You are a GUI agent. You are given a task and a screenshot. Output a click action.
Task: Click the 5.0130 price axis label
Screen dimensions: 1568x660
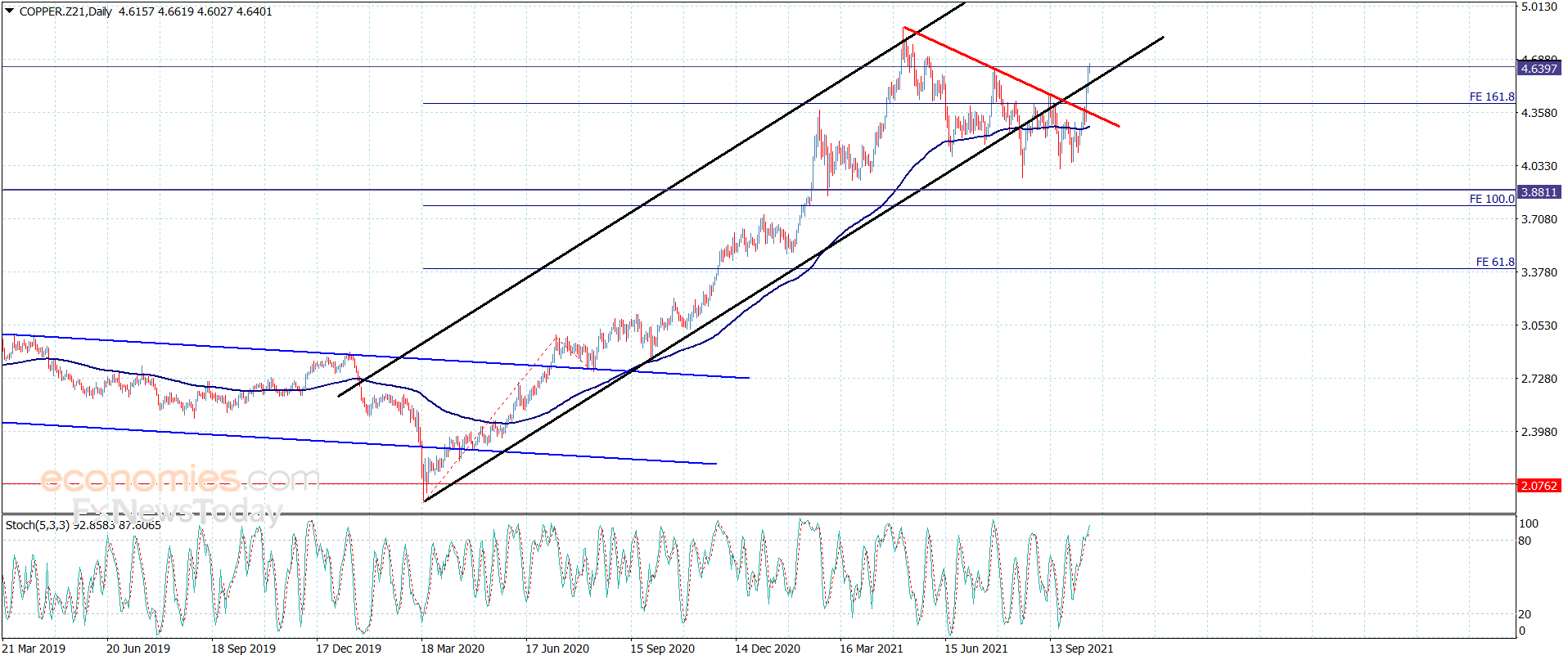[1539, 7]
